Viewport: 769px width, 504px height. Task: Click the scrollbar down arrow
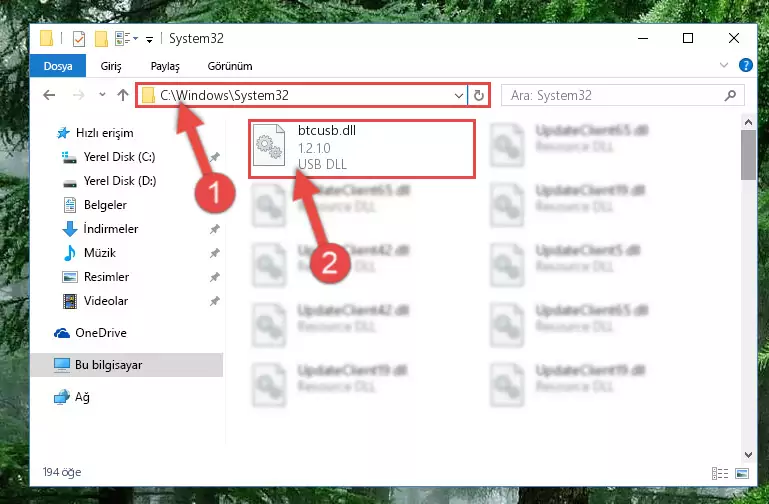[748, 455]
